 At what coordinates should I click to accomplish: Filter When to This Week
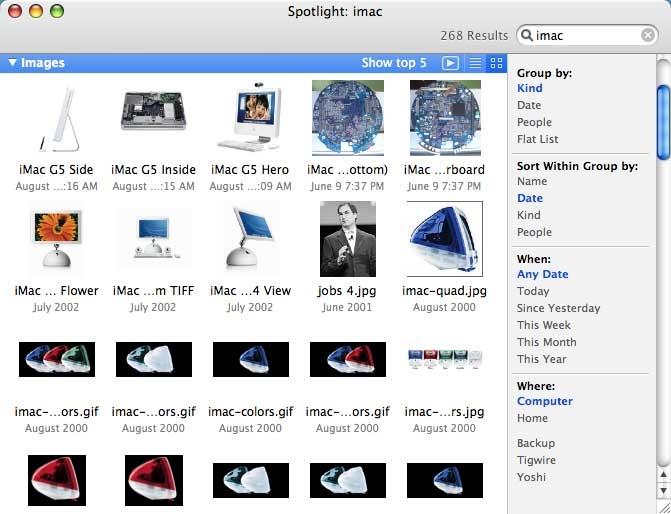543,325
